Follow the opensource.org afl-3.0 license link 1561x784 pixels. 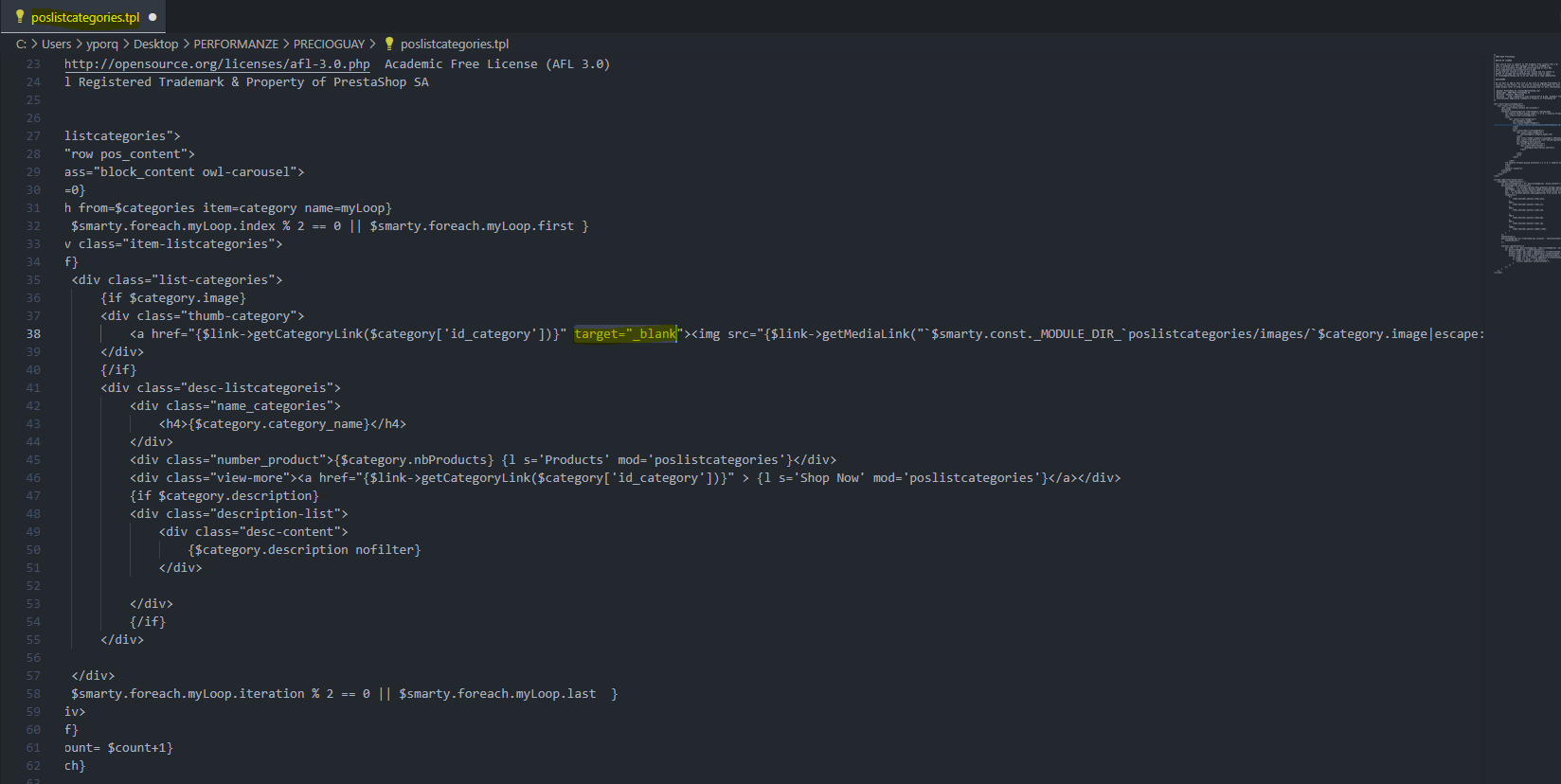point(217,64)
